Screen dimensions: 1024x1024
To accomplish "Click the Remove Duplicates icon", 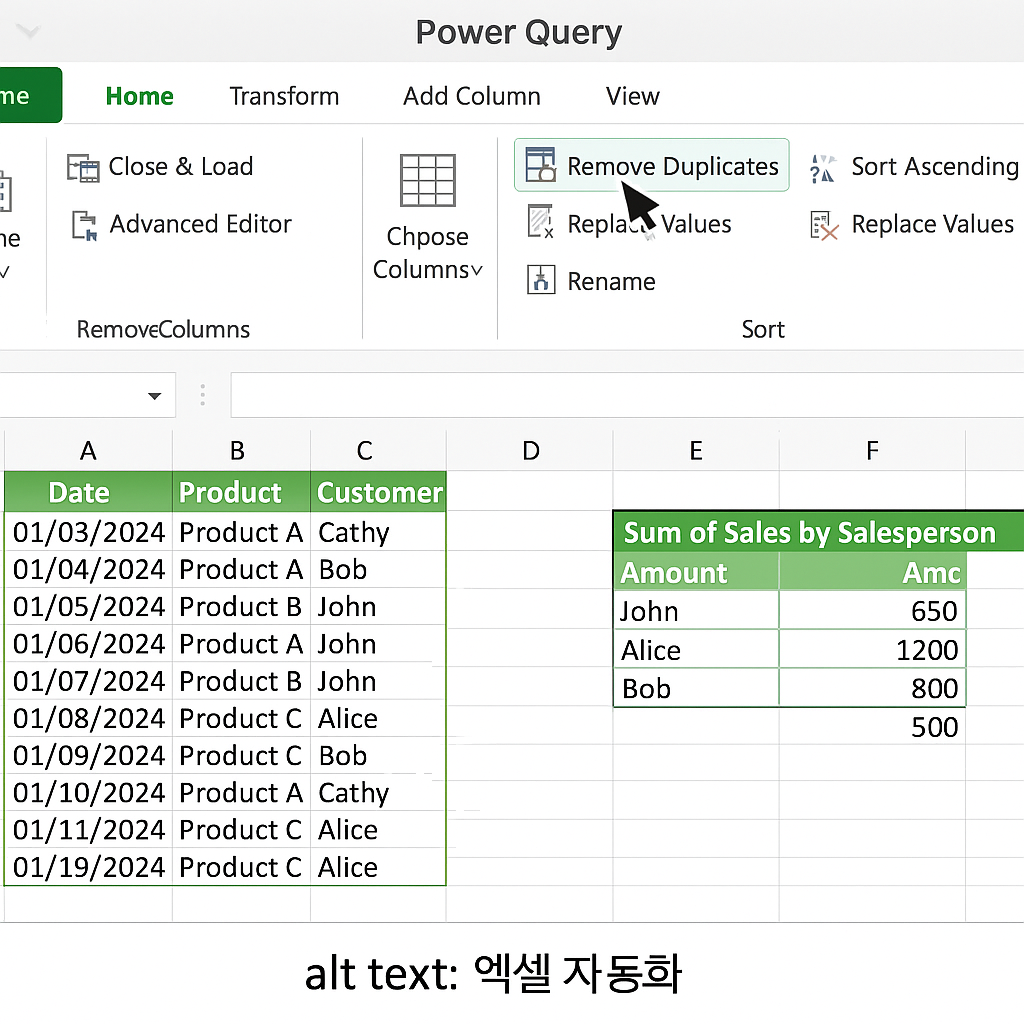I will (x=541, y=165).
